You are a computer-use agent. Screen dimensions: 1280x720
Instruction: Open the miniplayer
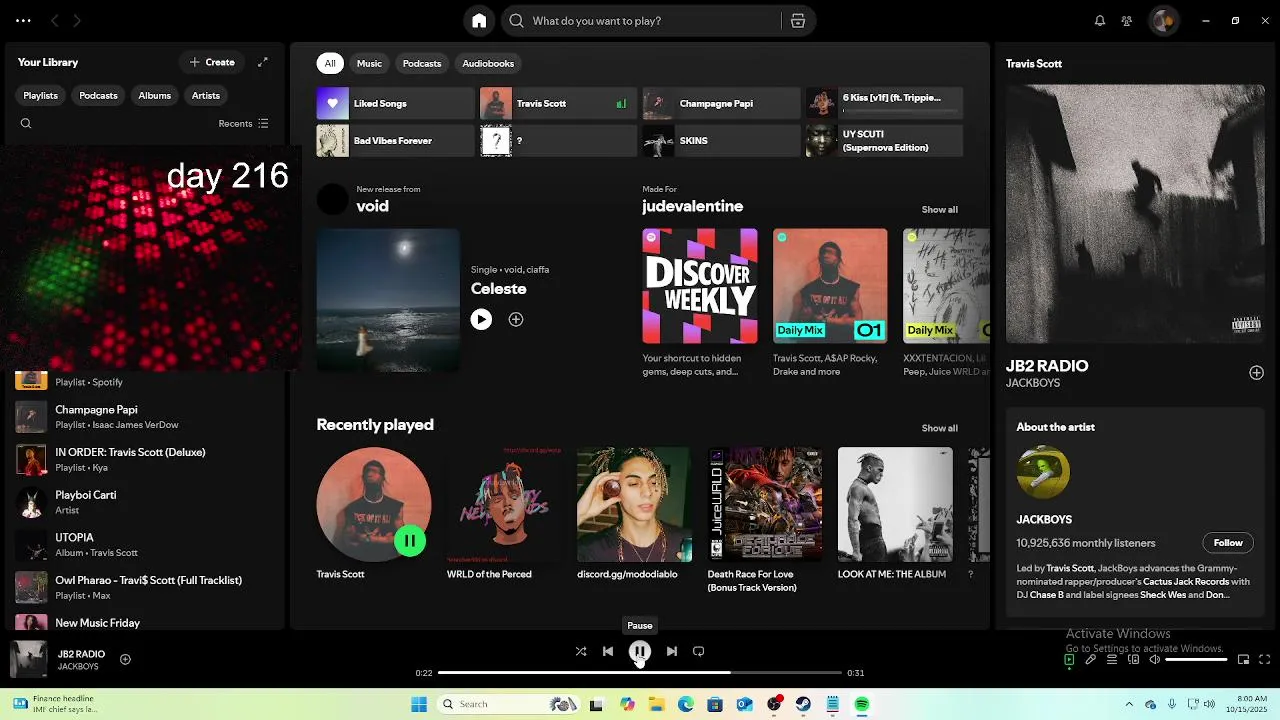point(1243,660)
